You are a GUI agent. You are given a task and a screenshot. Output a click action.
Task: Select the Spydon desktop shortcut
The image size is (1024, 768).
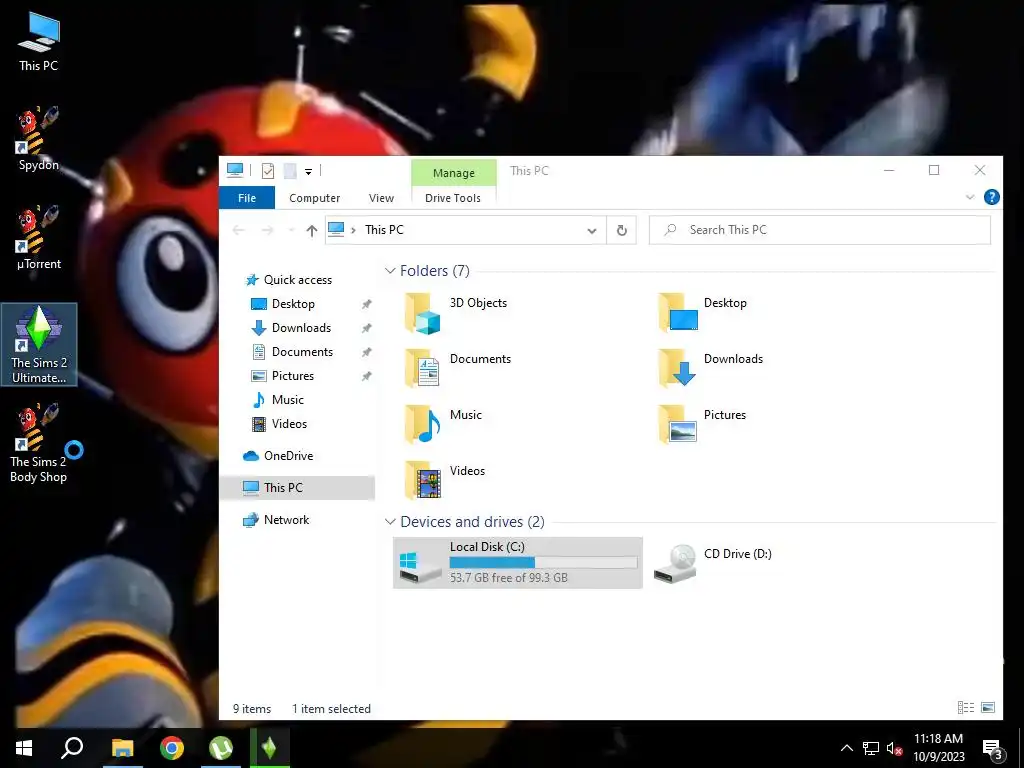[x=39, y=138]
